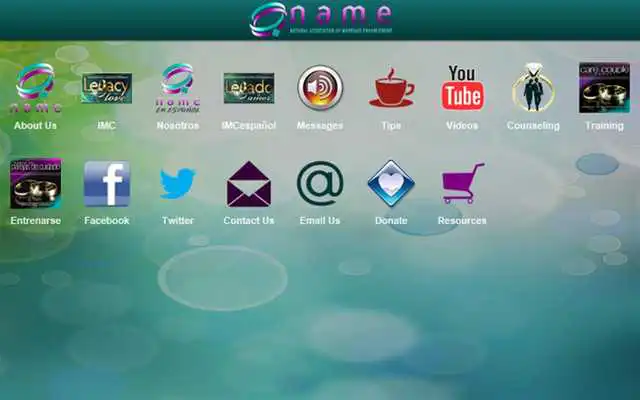Click the Contact Us label text
640x400 pixels.
(x=249, y=221)
